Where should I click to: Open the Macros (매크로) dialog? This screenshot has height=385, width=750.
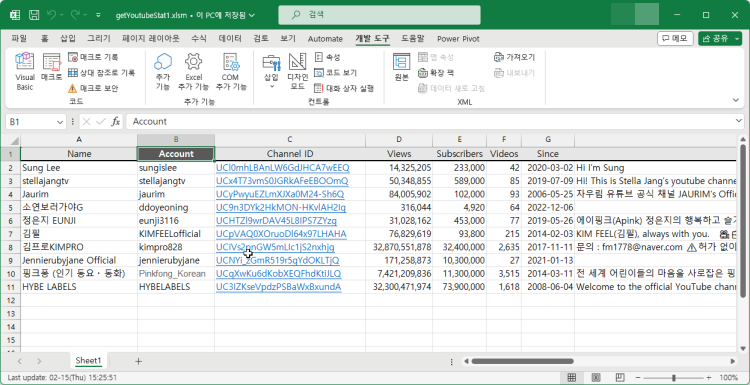(x=51, y=67)
